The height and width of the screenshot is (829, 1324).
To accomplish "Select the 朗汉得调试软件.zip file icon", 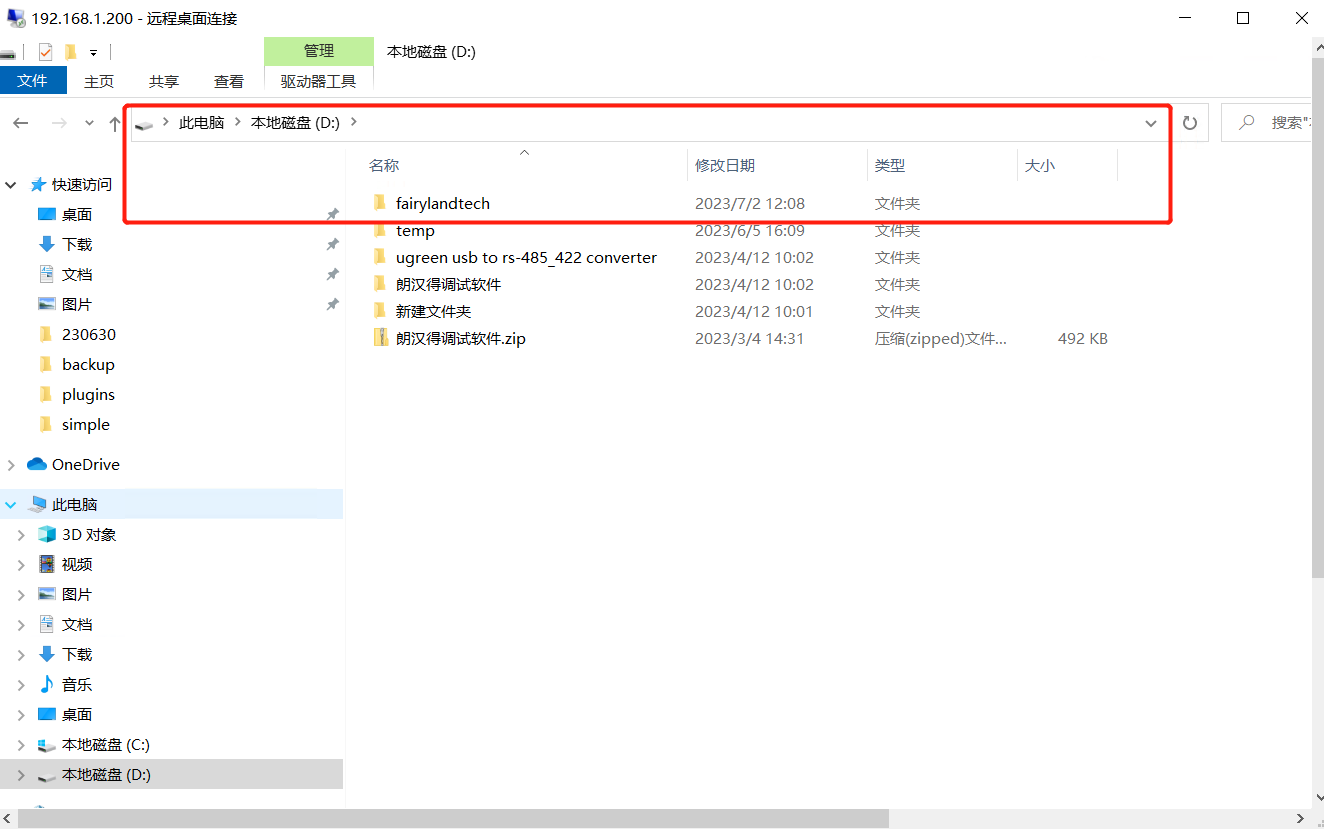I will pyautogui.click(x=380, y=338).
